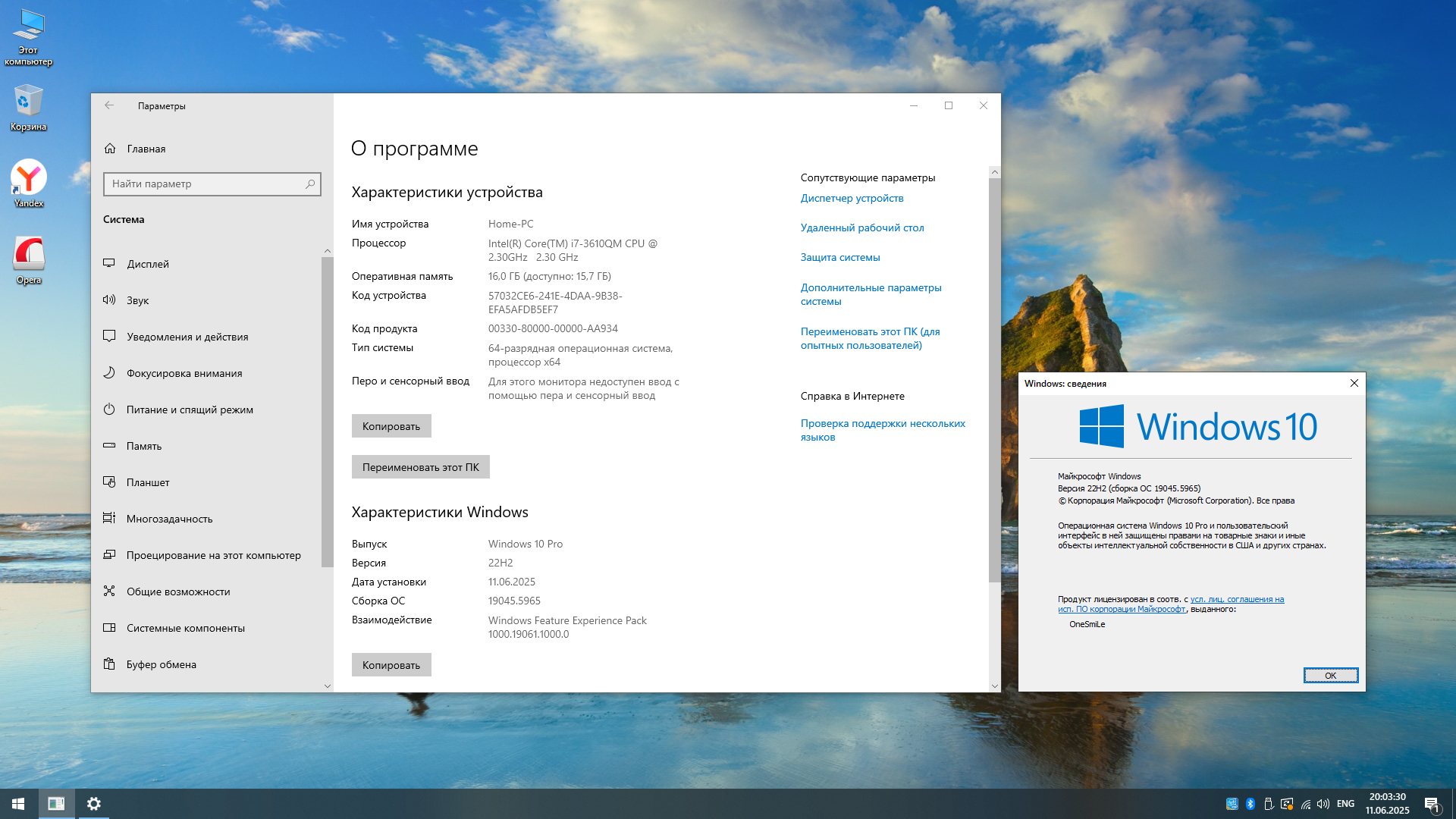Select Многозадачность in the sidebar menu
This screenshot has height=819, width=1456.
pos(169,519)
